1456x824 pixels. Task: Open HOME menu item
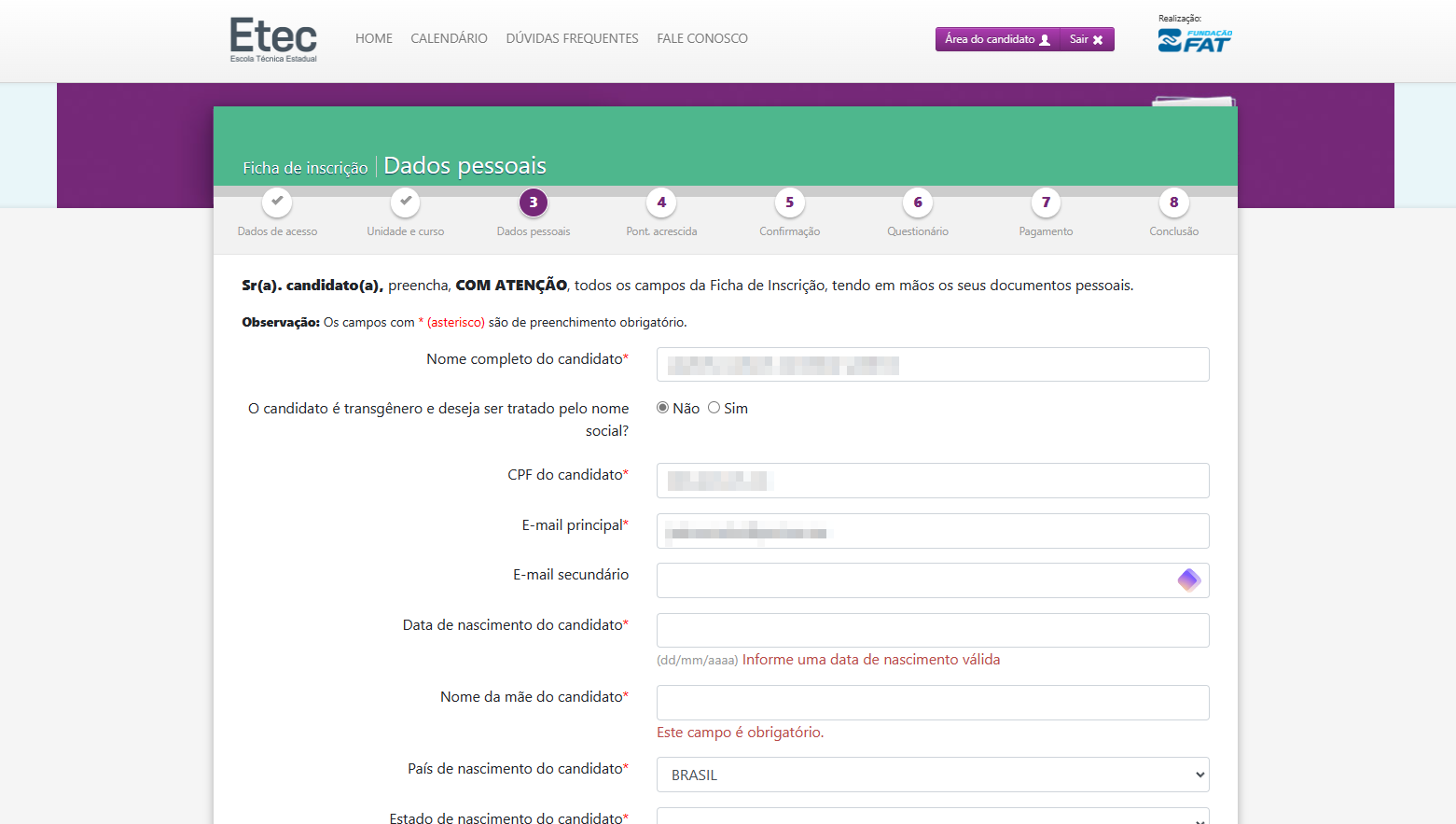[x=374, y=38]
